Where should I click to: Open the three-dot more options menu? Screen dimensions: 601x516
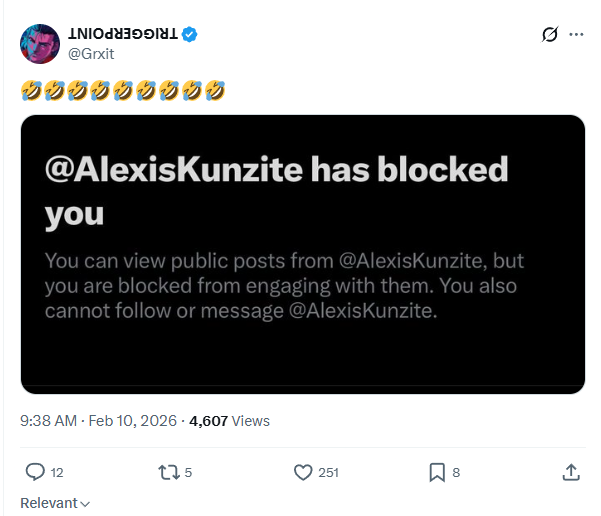coord(576,35)
